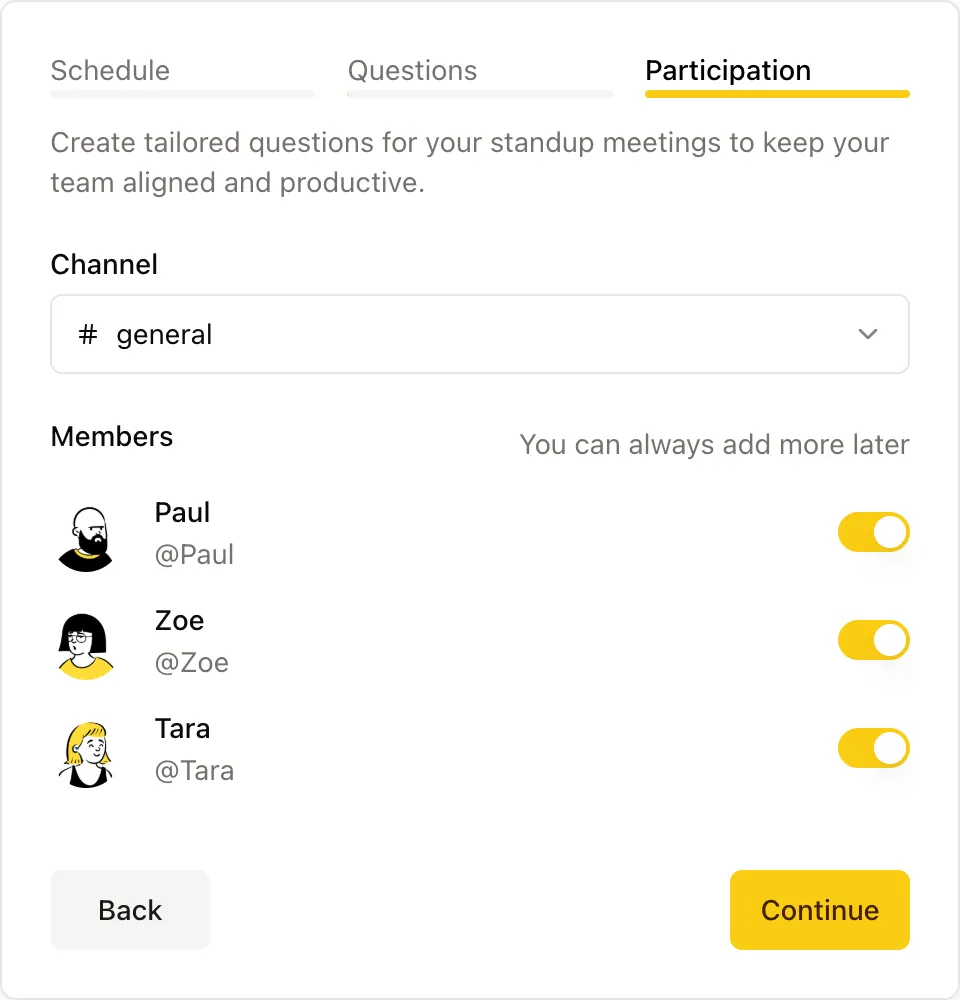This screenshot has width=960, height=1000.
Task: Click the Back button
Action: [x=129, y=910]
